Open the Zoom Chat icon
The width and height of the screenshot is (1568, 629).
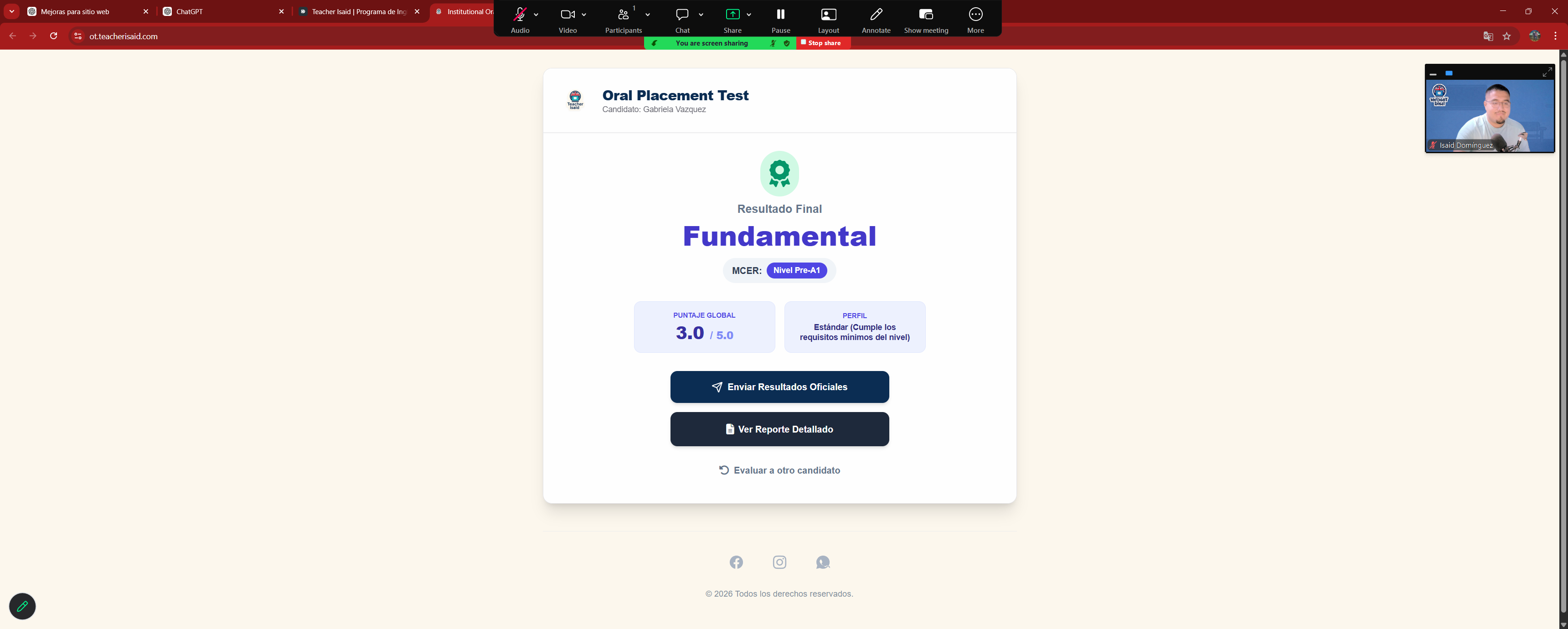tap(682, 15)
